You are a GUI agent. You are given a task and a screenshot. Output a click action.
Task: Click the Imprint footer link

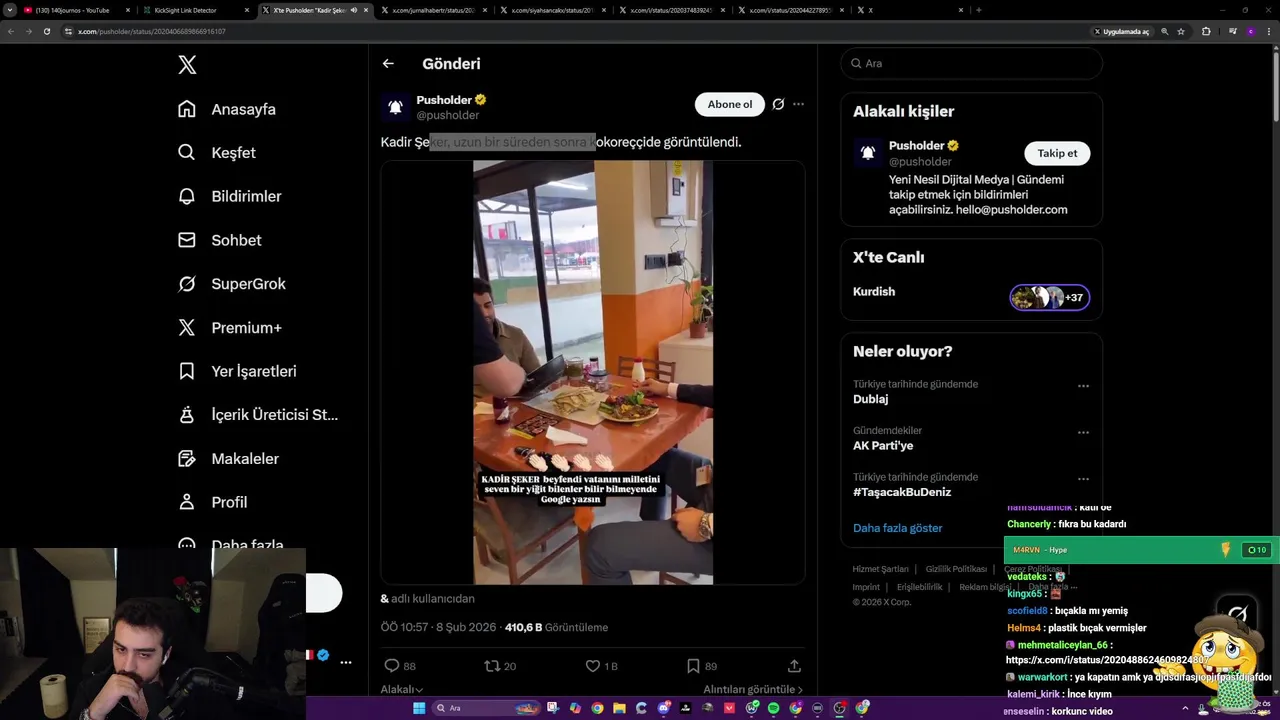click(x=866, y=587)
